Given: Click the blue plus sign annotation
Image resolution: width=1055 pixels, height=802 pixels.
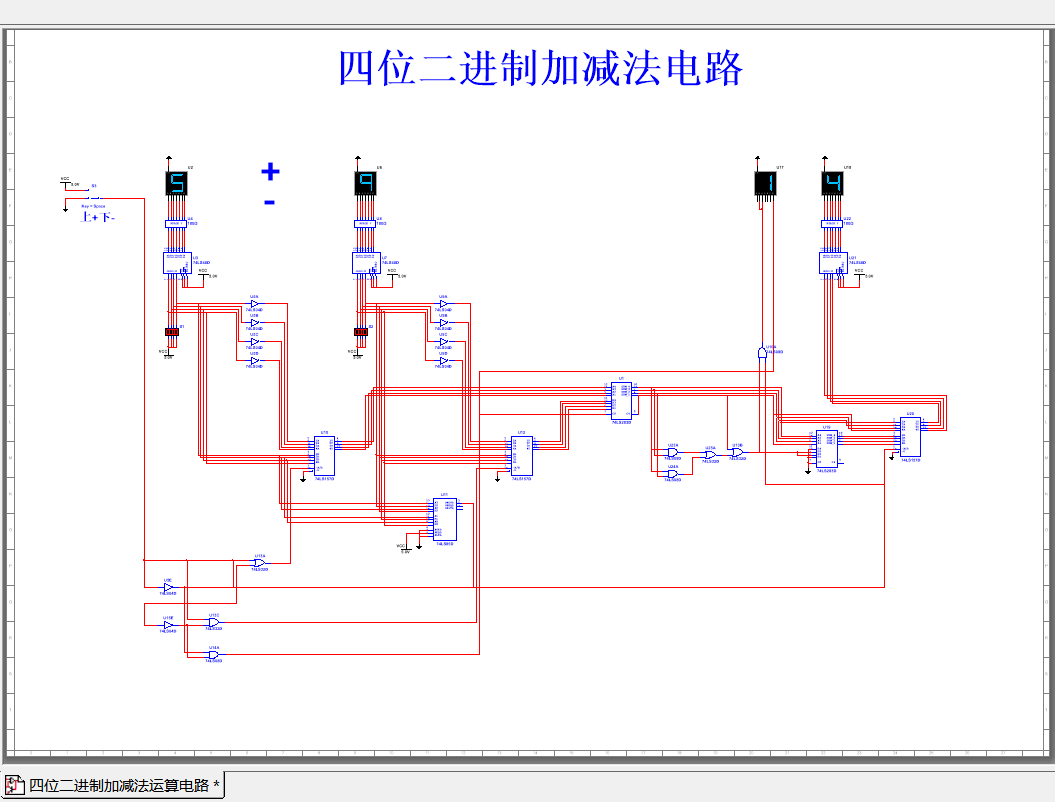Looking at the screenshot, I should coord(270,172).
